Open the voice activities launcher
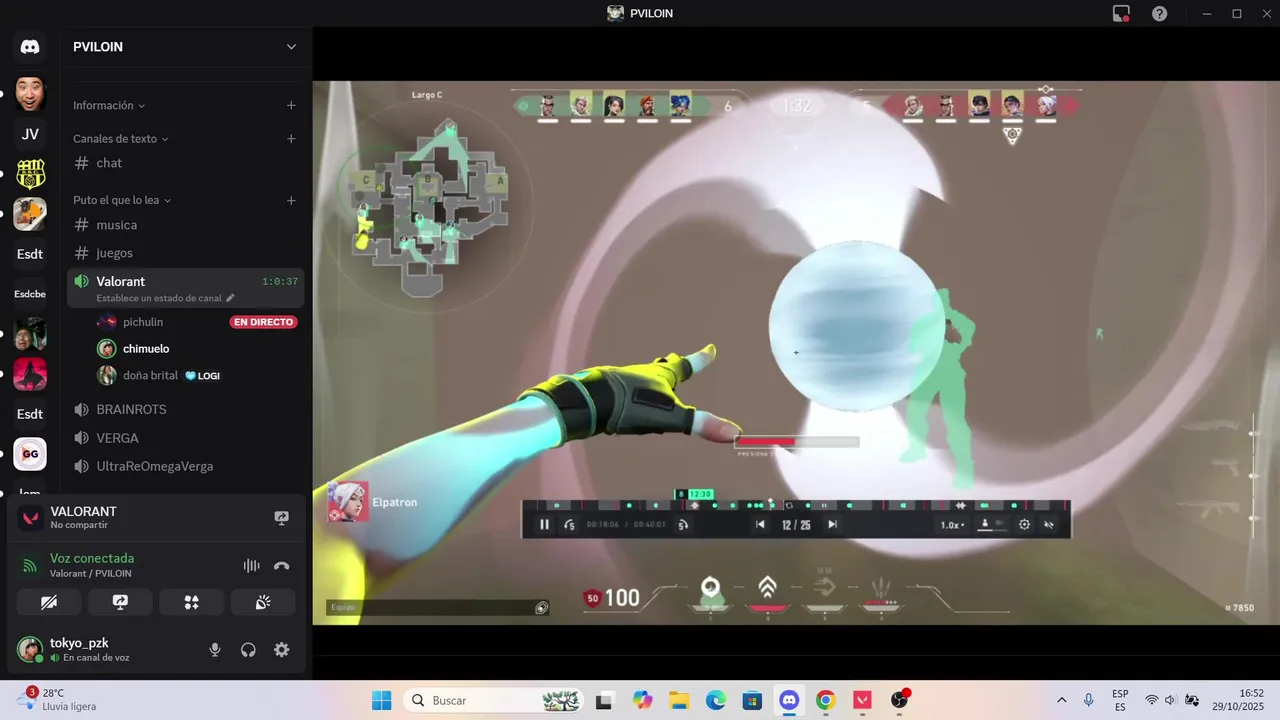This screenshot has height=720, width=1280. 191,602
